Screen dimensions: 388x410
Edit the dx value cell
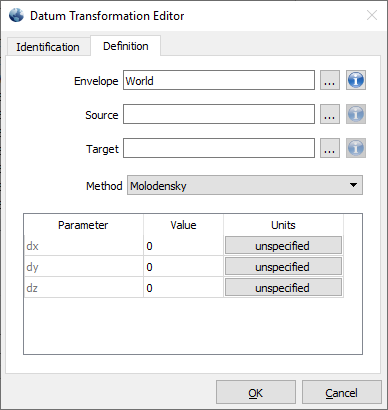point(183,246)
